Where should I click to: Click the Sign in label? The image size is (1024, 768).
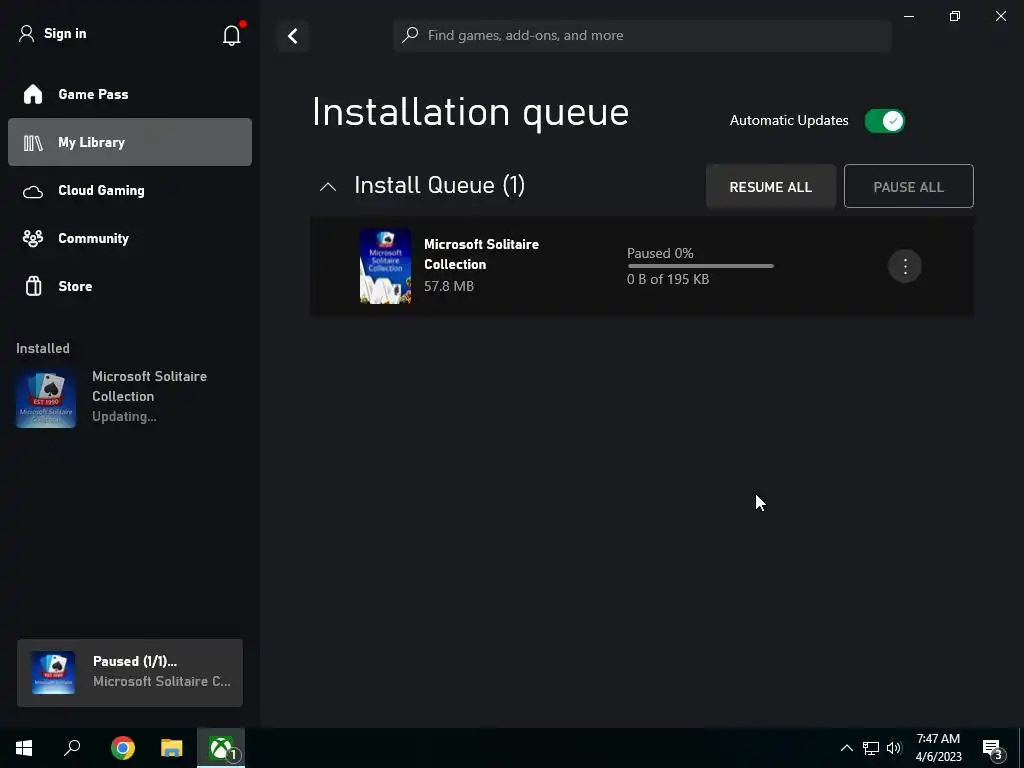pos(65,34)
